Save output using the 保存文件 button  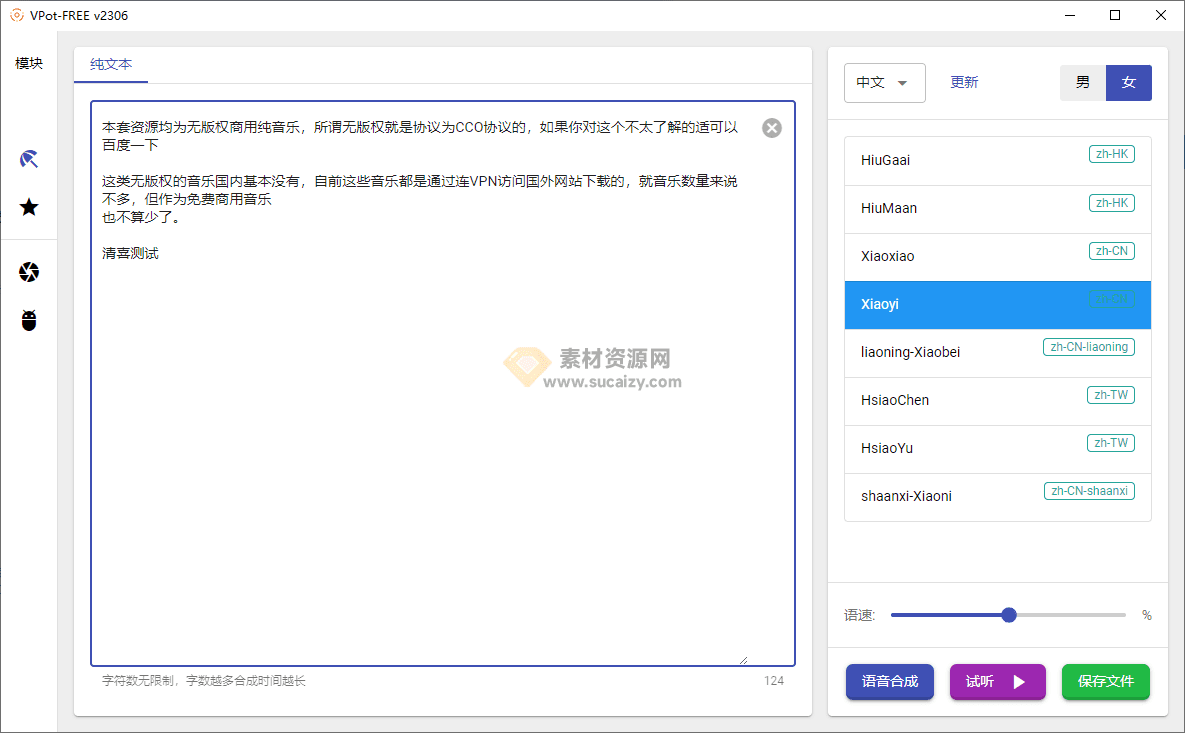click(1106, 681)
